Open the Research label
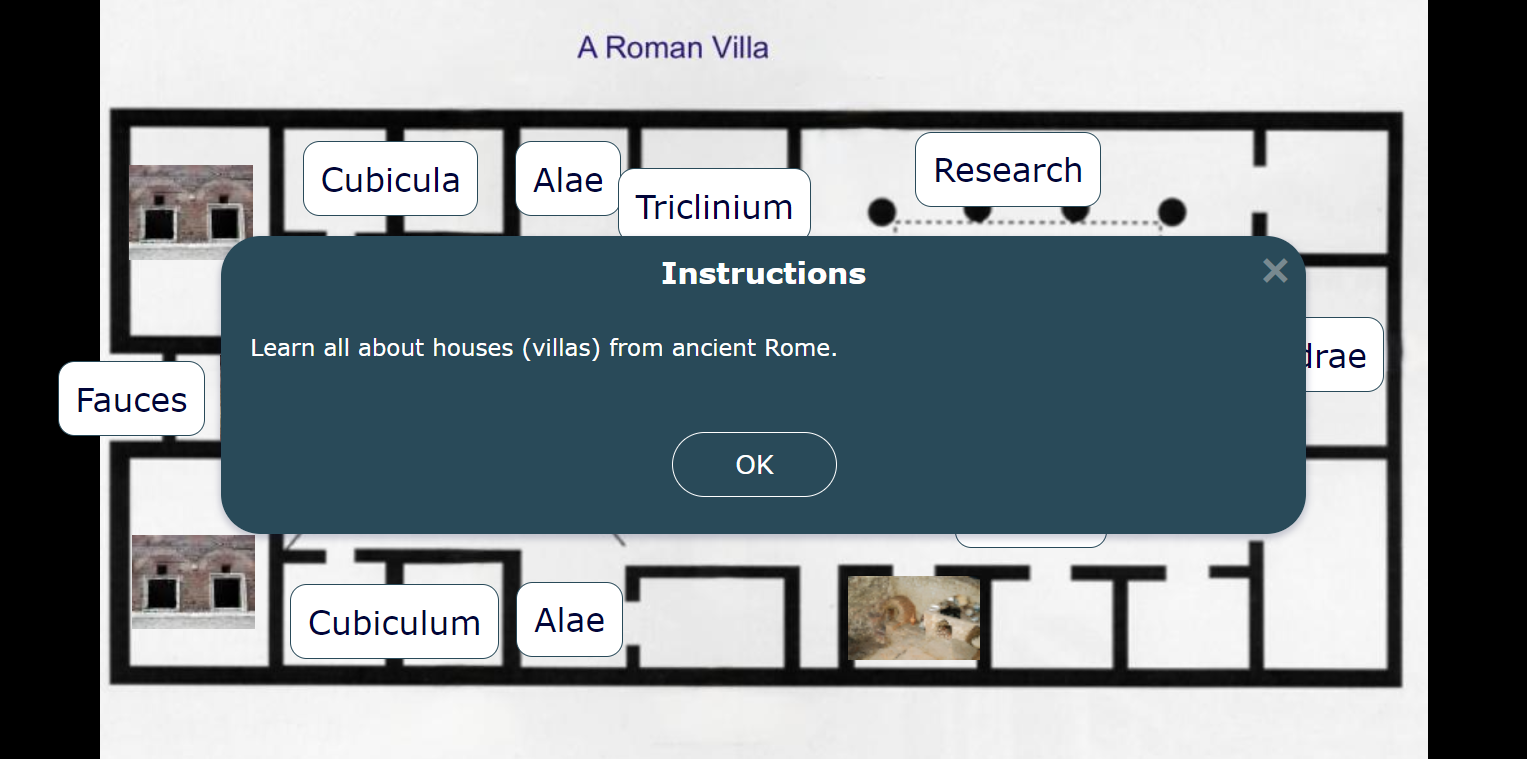 [1007, 169]
